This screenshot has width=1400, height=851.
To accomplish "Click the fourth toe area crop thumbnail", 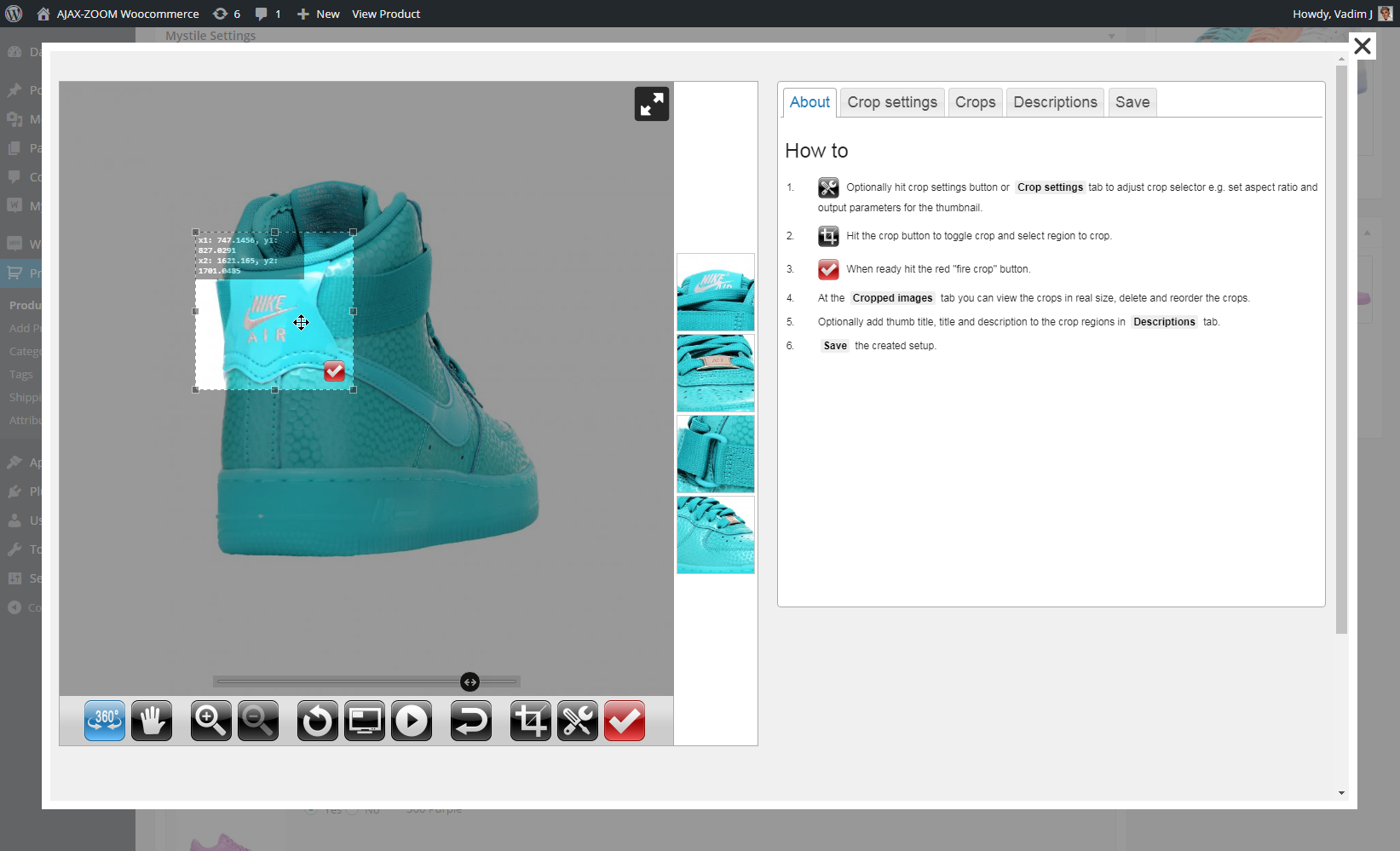I will [x=716, y=535].
